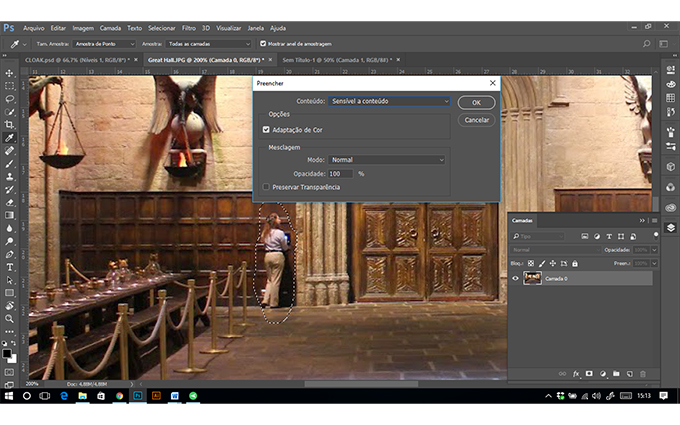
Task: Select the Eraser tool
Action: pos(9,203)
